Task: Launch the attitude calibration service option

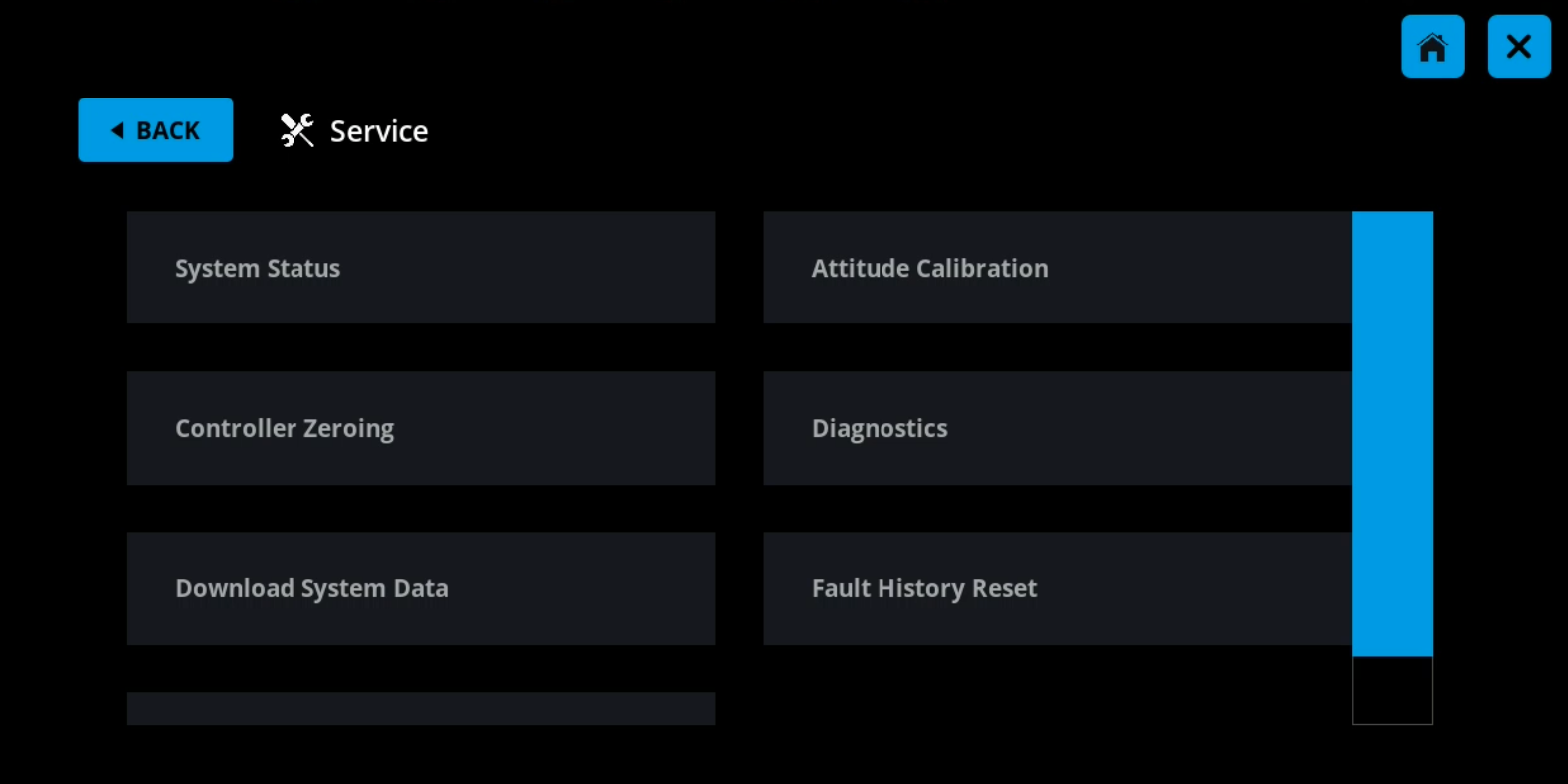Action: click(x=1058, y=268)
